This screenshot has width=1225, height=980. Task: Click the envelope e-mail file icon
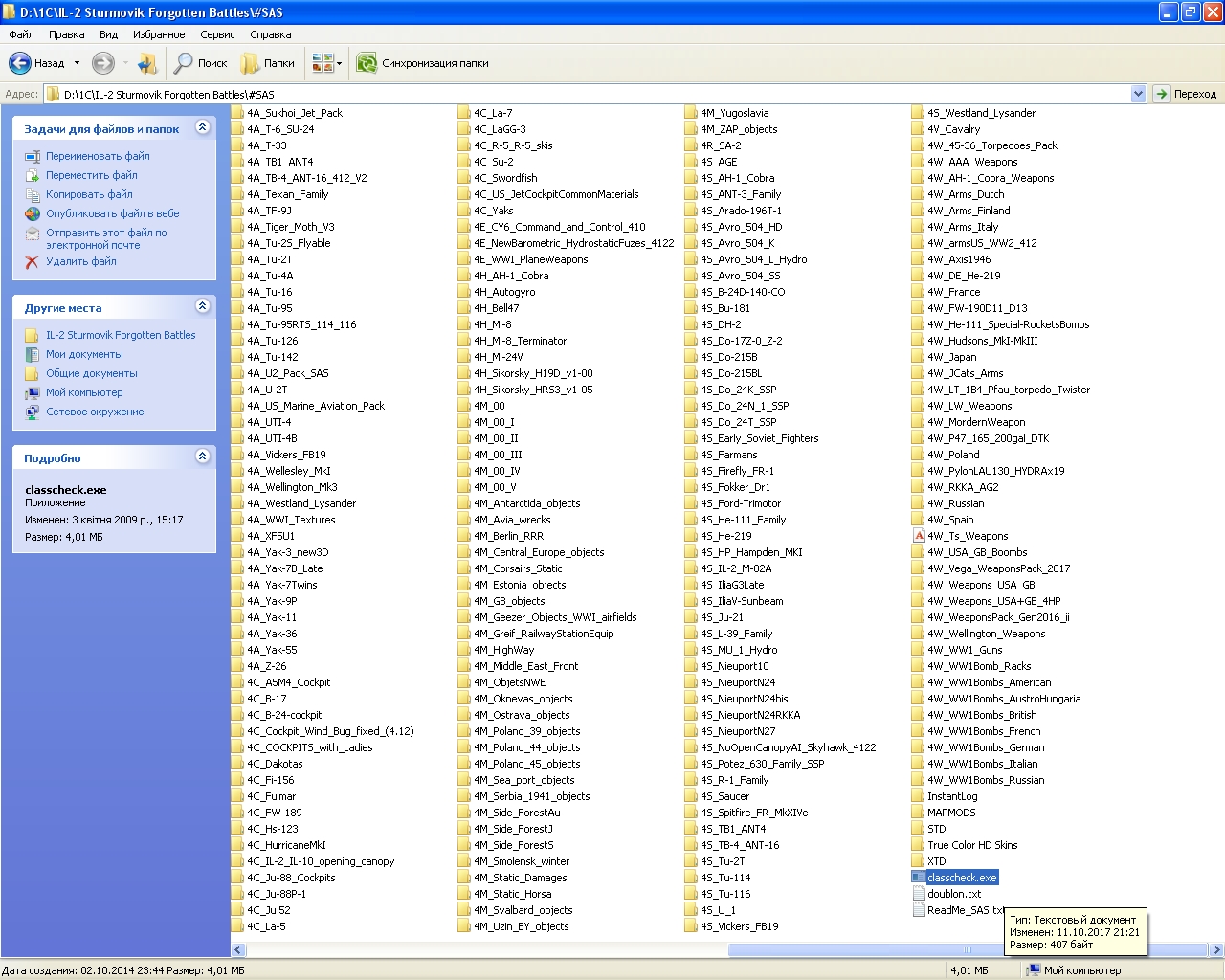pyautogui.click(x=33, y=233)
